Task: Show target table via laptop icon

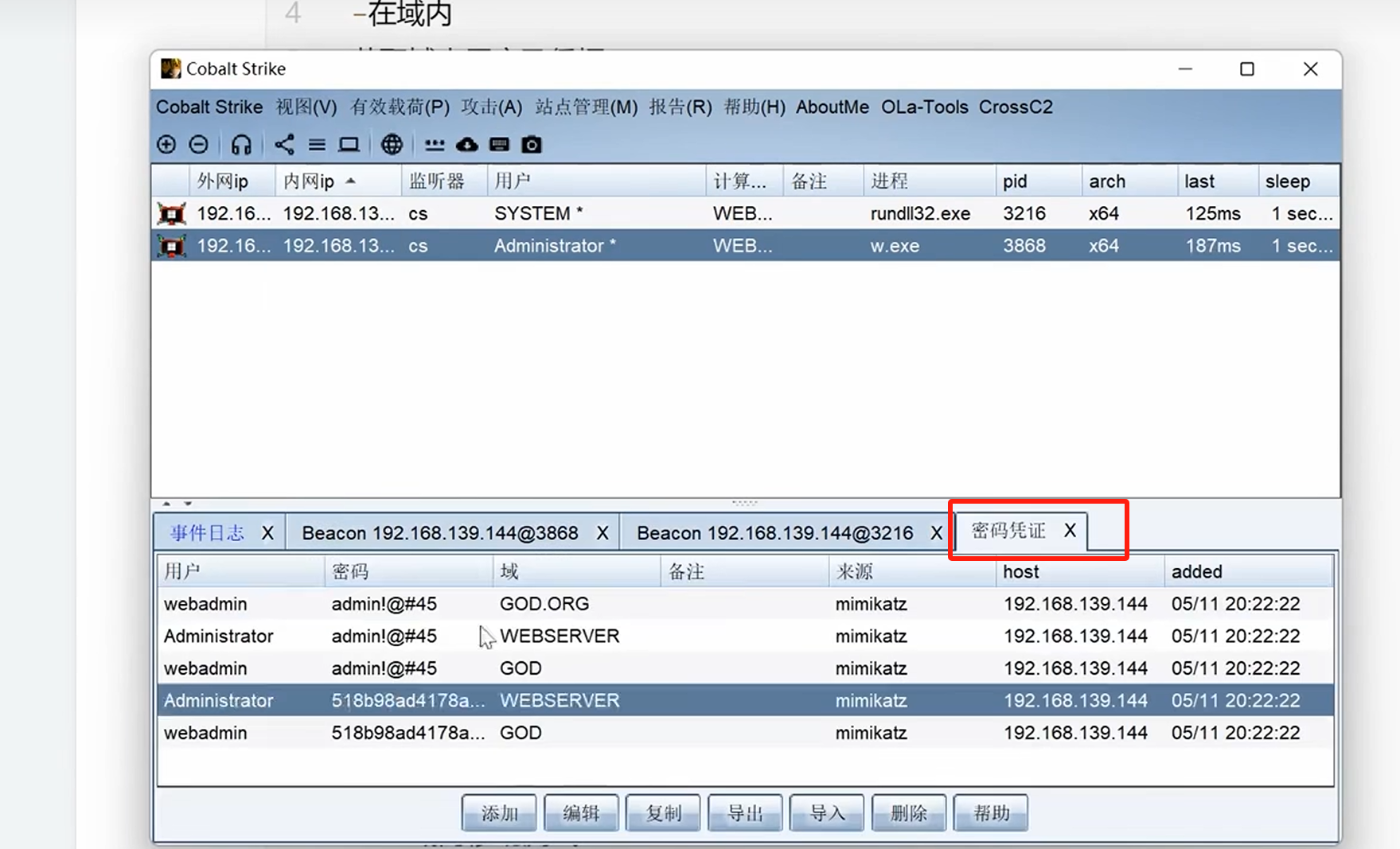Action: (349, 145)
